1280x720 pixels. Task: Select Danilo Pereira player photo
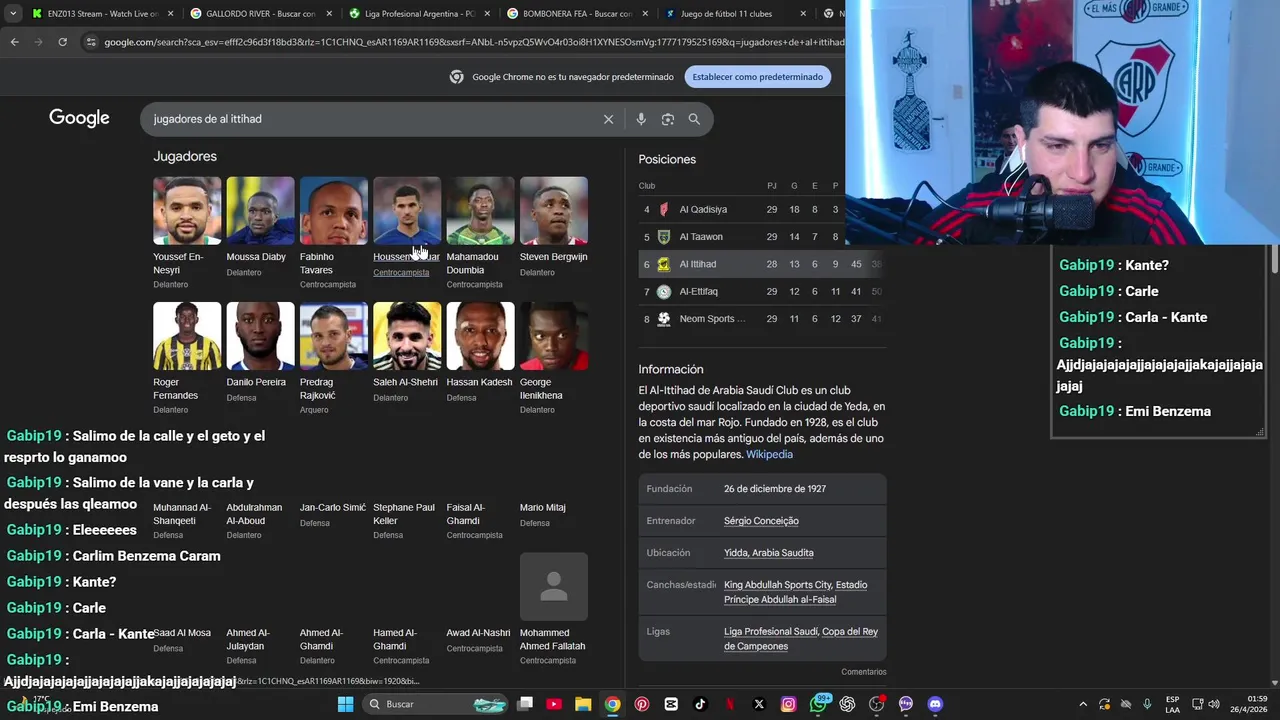tap(260, 336)
